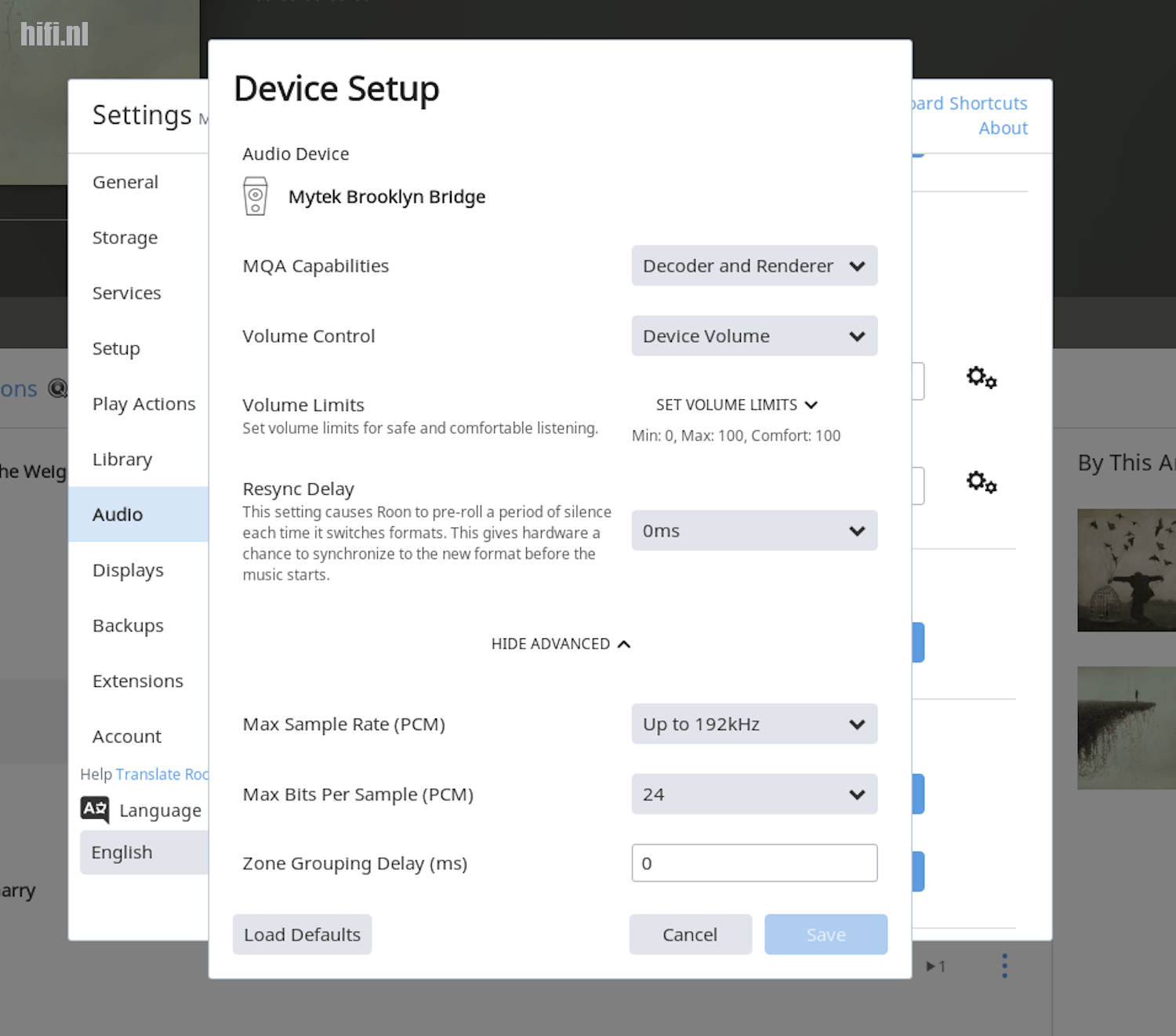Save the Device Setup changes

pos(826,934)
